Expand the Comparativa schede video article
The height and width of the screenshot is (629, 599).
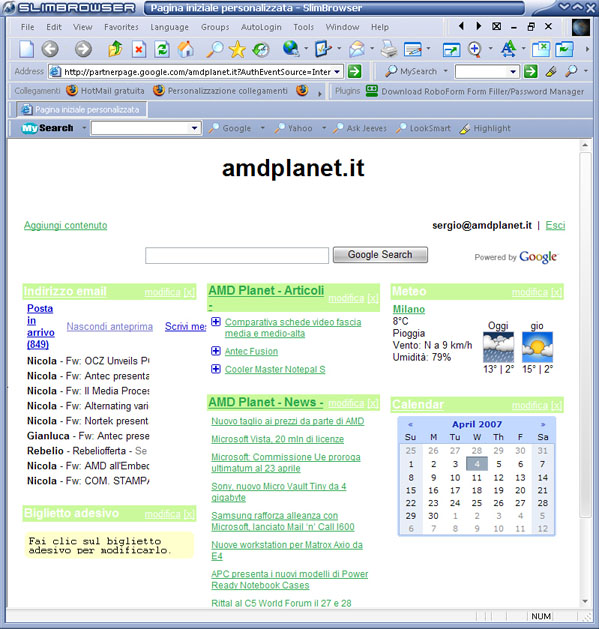click(216, 322)
